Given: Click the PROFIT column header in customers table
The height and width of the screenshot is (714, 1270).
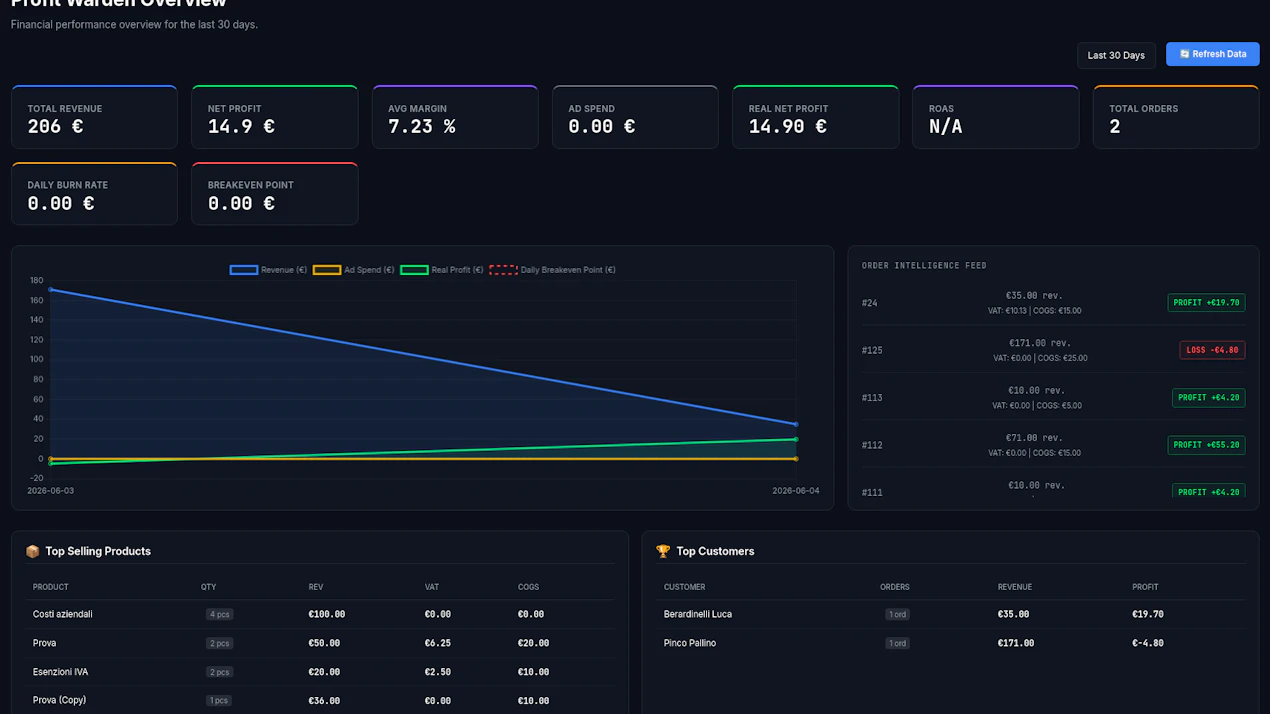Looking at the screenshot, I should point(1145,587).
